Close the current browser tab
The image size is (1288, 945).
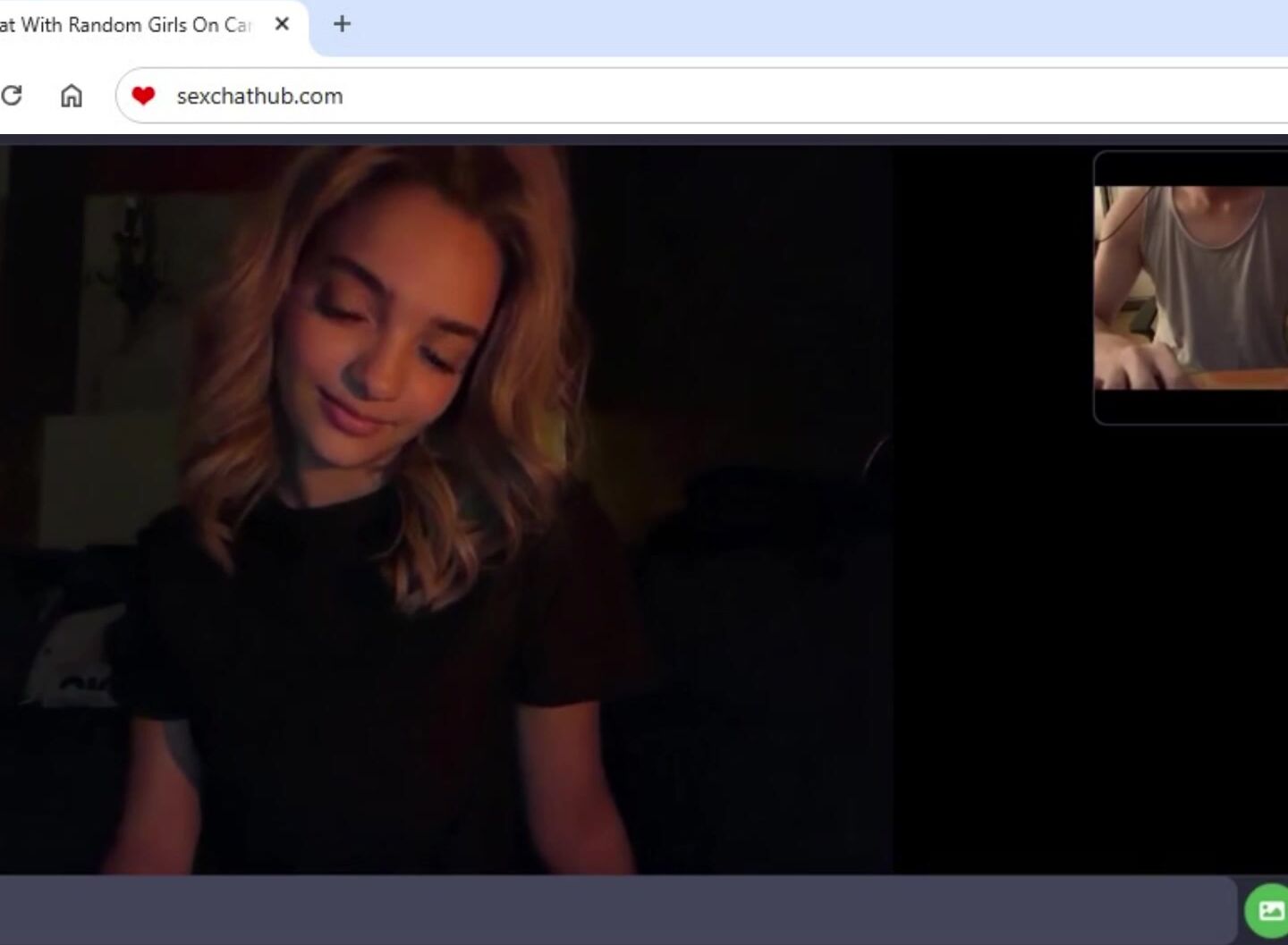[x=282, y=24]
